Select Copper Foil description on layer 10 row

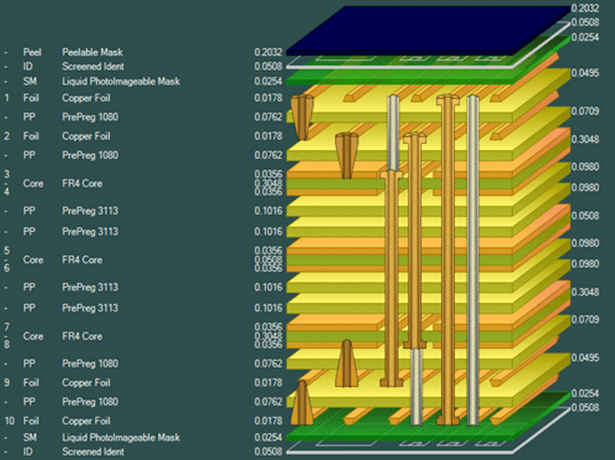[86, 421]
